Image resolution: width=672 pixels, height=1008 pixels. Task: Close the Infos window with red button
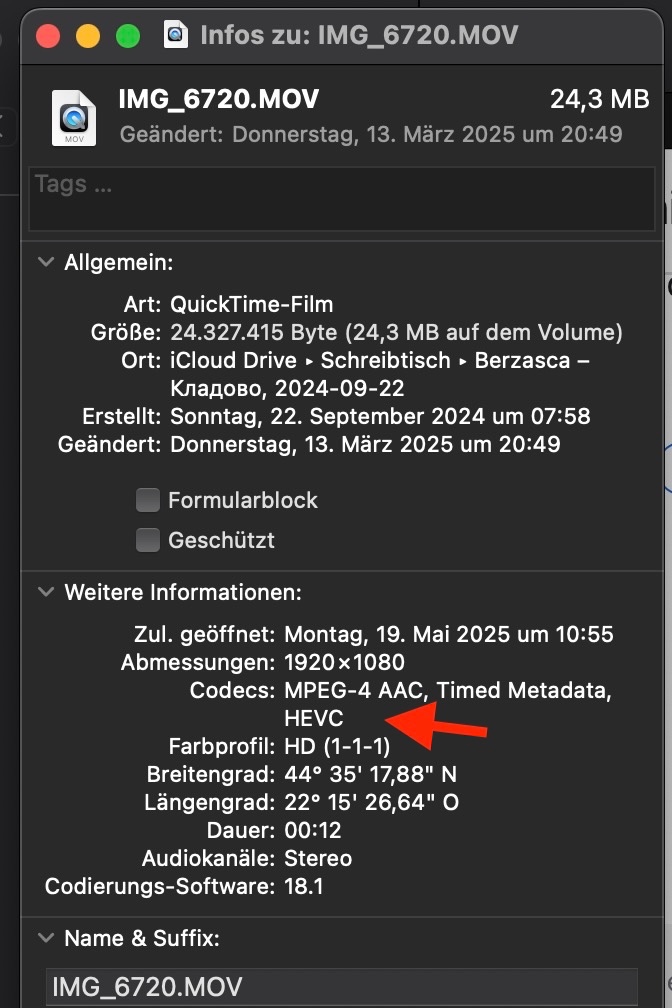[x=47, y=36]
